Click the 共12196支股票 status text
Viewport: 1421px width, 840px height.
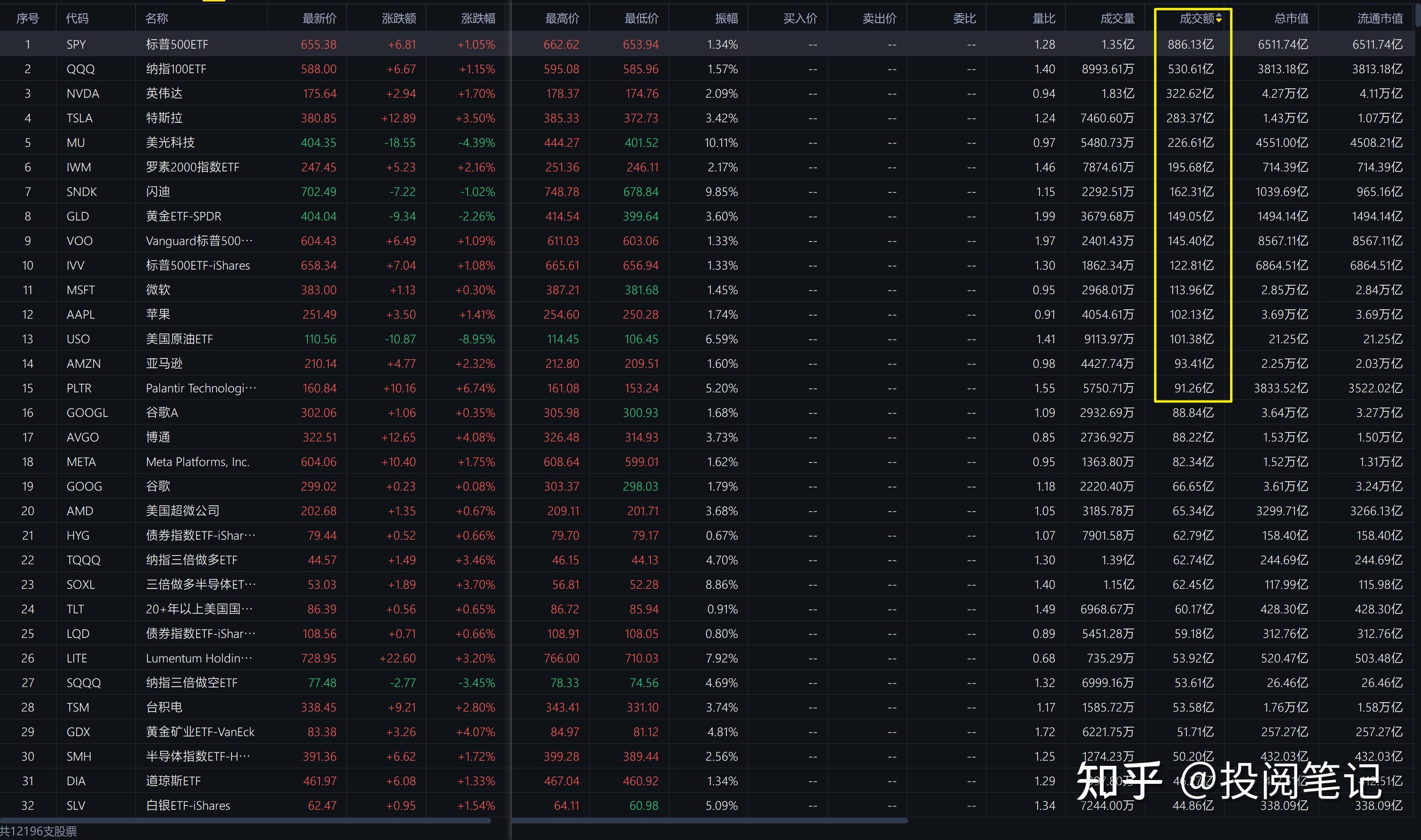pyautogui.click(x=39, y=831)
